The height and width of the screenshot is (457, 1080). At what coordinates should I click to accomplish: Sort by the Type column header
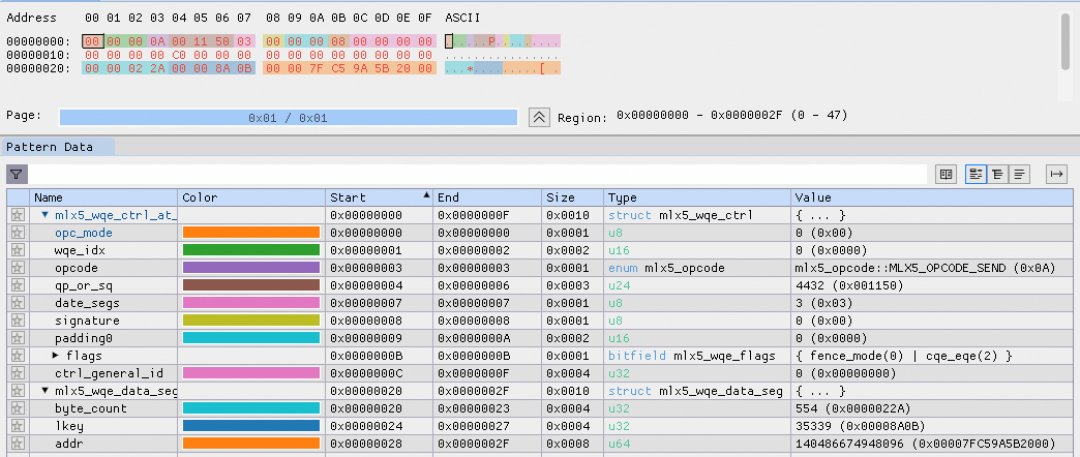697,198
